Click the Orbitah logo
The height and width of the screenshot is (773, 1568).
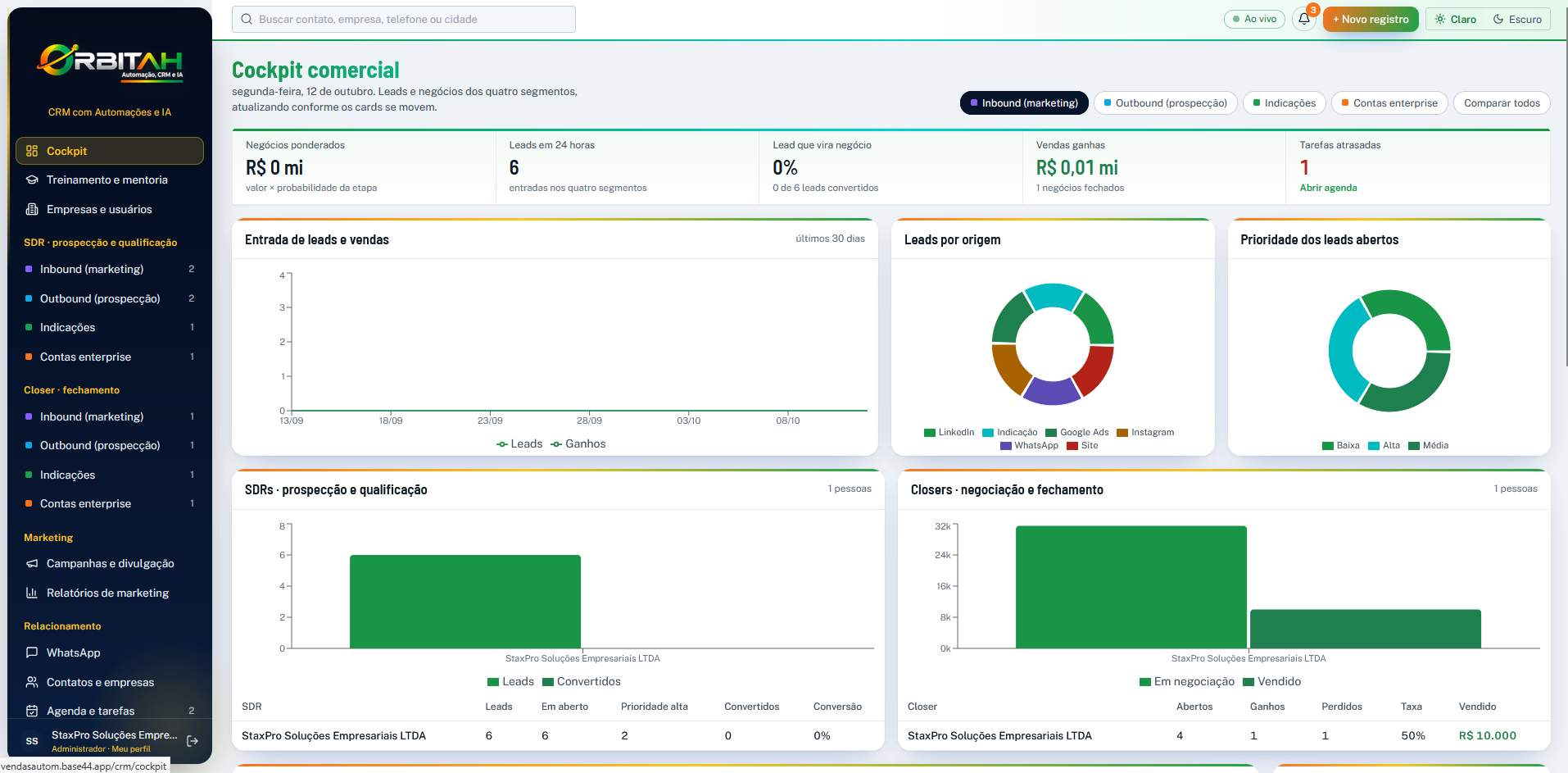(110, 61)
